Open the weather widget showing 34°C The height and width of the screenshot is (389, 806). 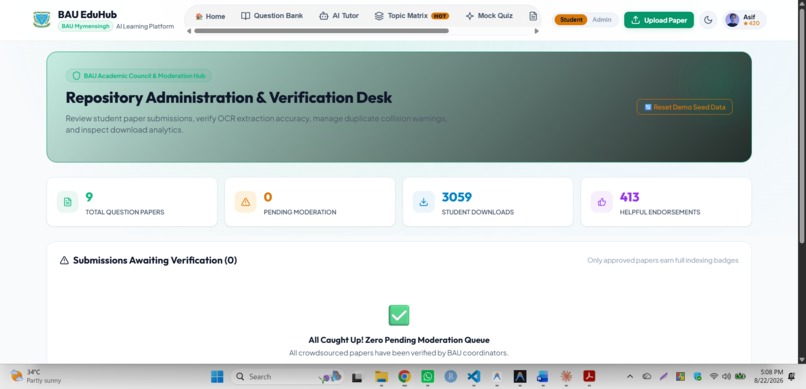point(36,376)
